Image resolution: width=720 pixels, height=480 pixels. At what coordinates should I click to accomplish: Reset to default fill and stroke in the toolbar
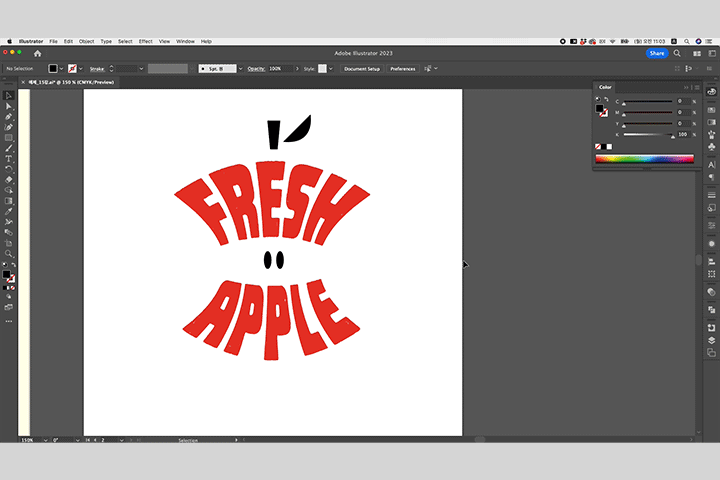pos(5,265)
